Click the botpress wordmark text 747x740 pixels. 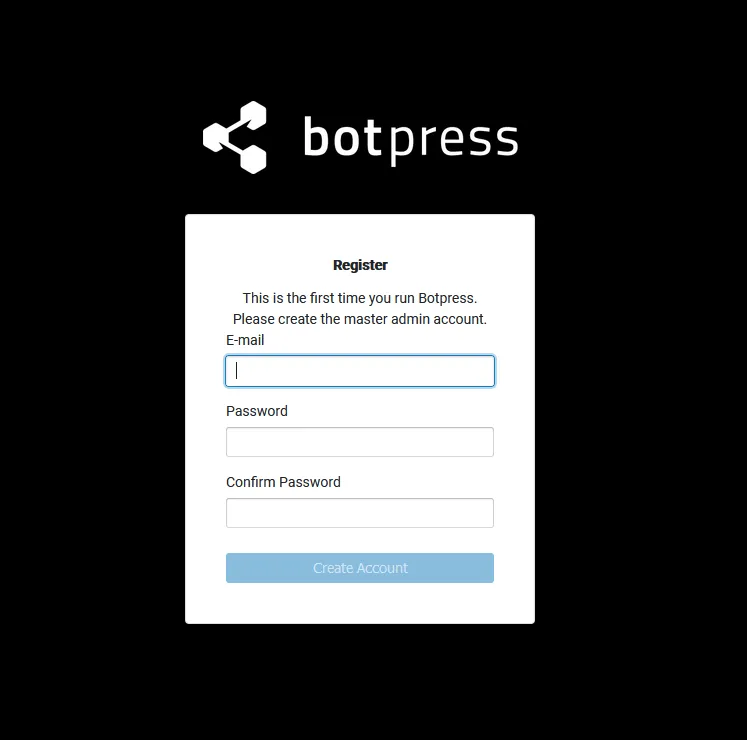(411, 139)
